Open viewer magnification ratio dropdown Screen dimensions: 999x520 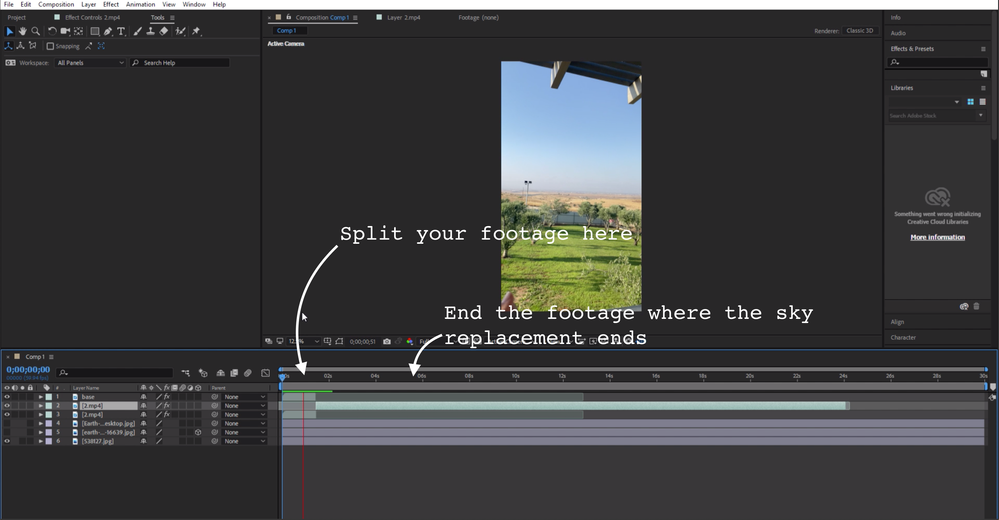click(304, 342)
